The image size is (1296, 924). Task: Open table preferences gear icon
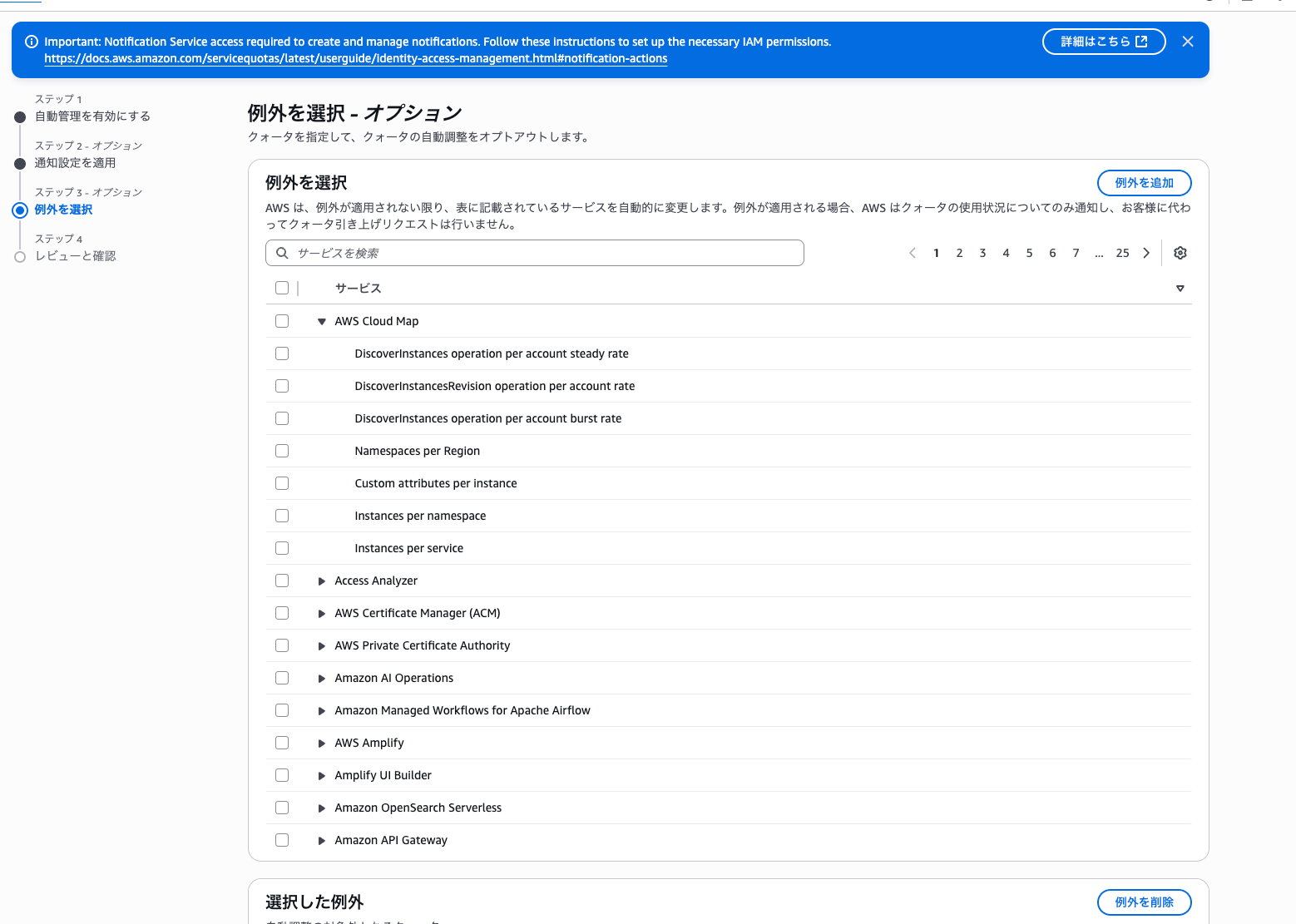(1180, 253)
